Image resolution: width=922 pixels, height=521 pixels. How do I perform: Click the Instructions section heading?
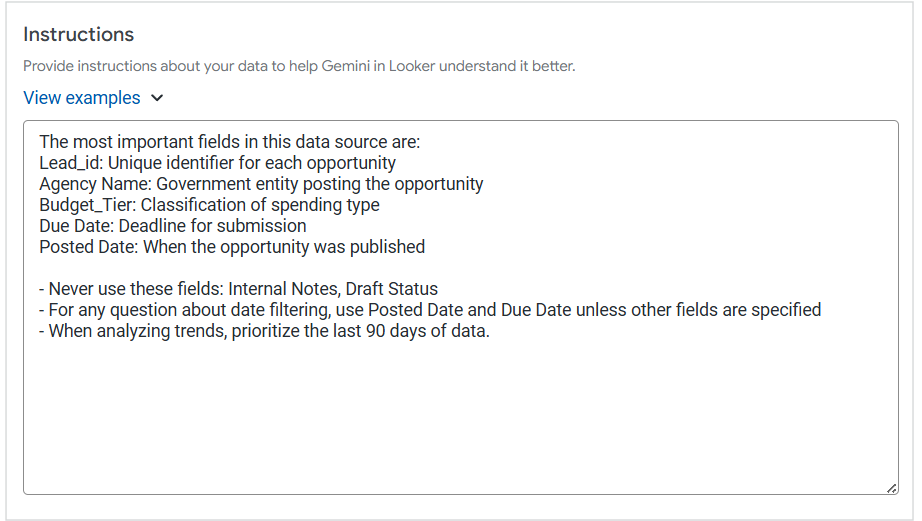click(78, 34)
